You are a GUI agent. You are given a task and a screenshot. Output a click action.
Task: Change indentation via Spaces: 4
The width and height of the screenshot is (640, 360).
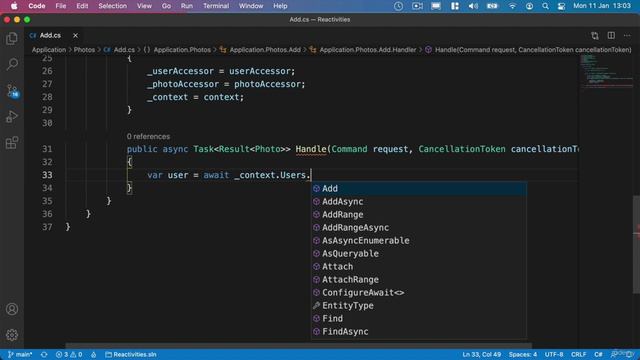523,354
